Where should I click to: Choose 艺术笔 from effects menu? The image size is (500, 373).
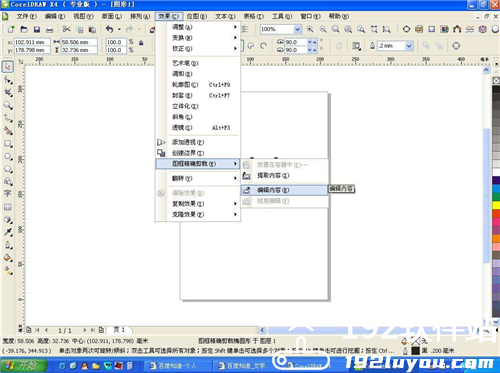198,63
